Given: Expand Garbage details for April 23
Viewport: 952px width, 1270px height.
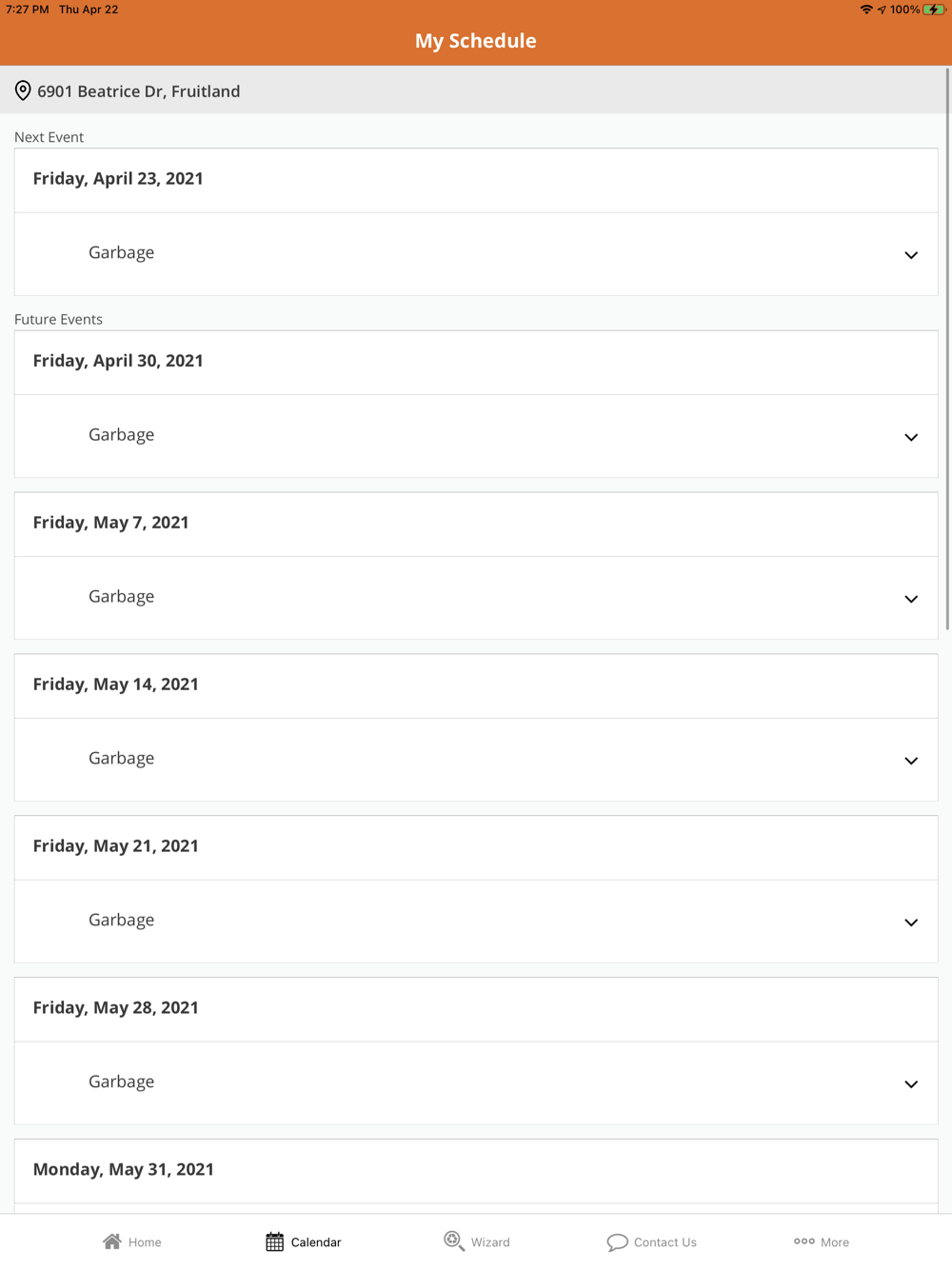Looking at the screenshot, I should coord(910,254).
